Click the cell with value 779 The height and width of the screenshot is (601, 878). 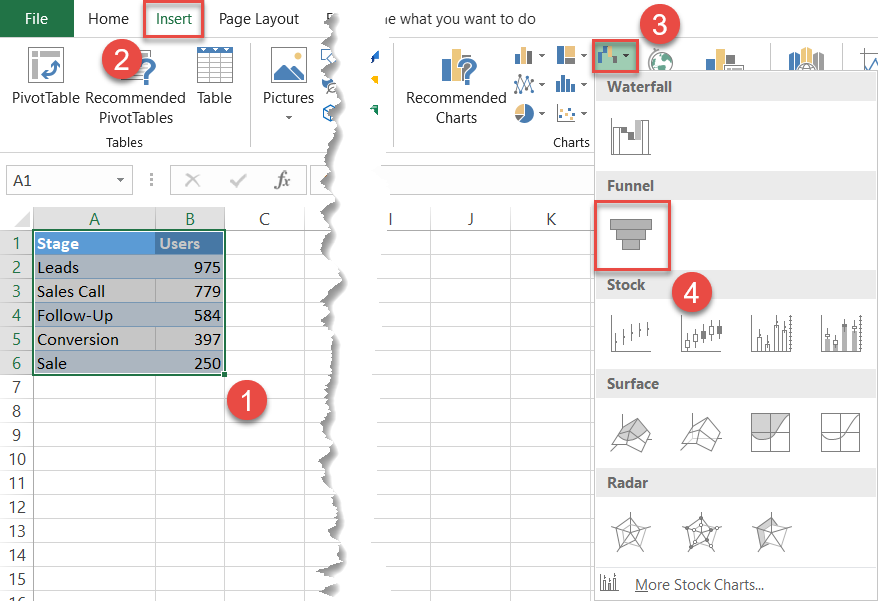coord(190,291)
